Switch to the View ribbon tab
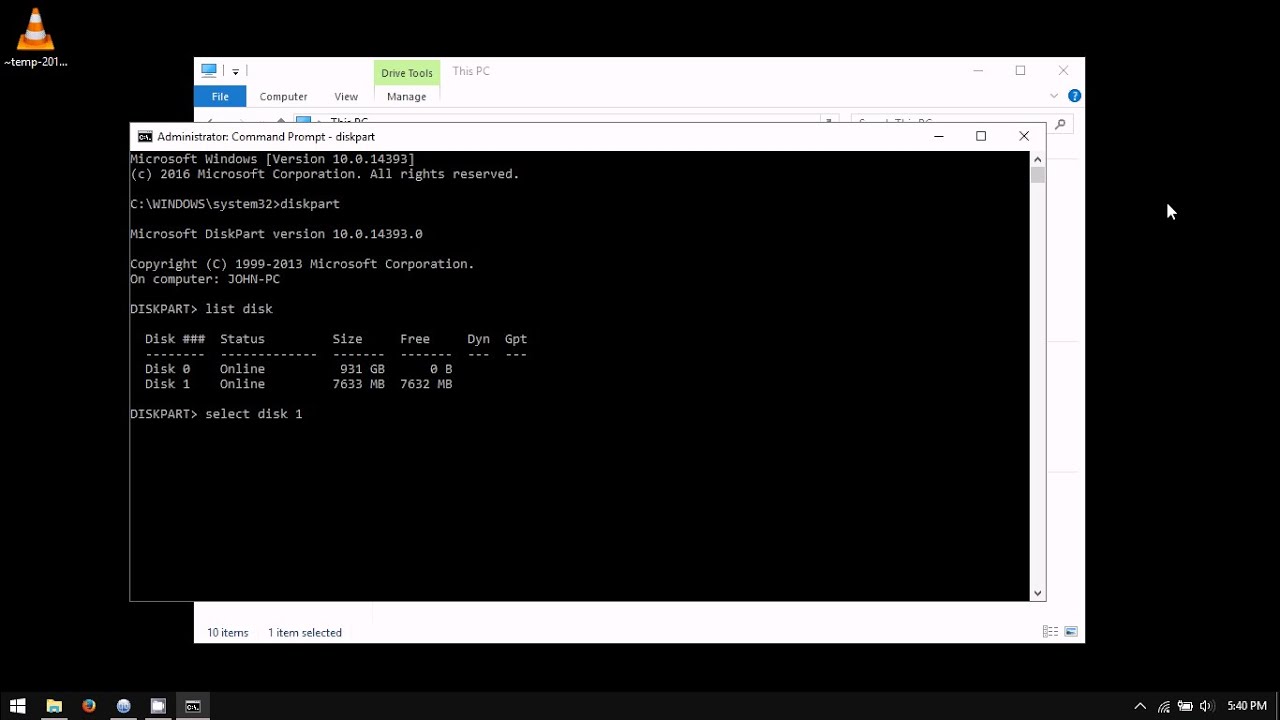The width and height of the screenshot is (1280, 720). (346, 96)
